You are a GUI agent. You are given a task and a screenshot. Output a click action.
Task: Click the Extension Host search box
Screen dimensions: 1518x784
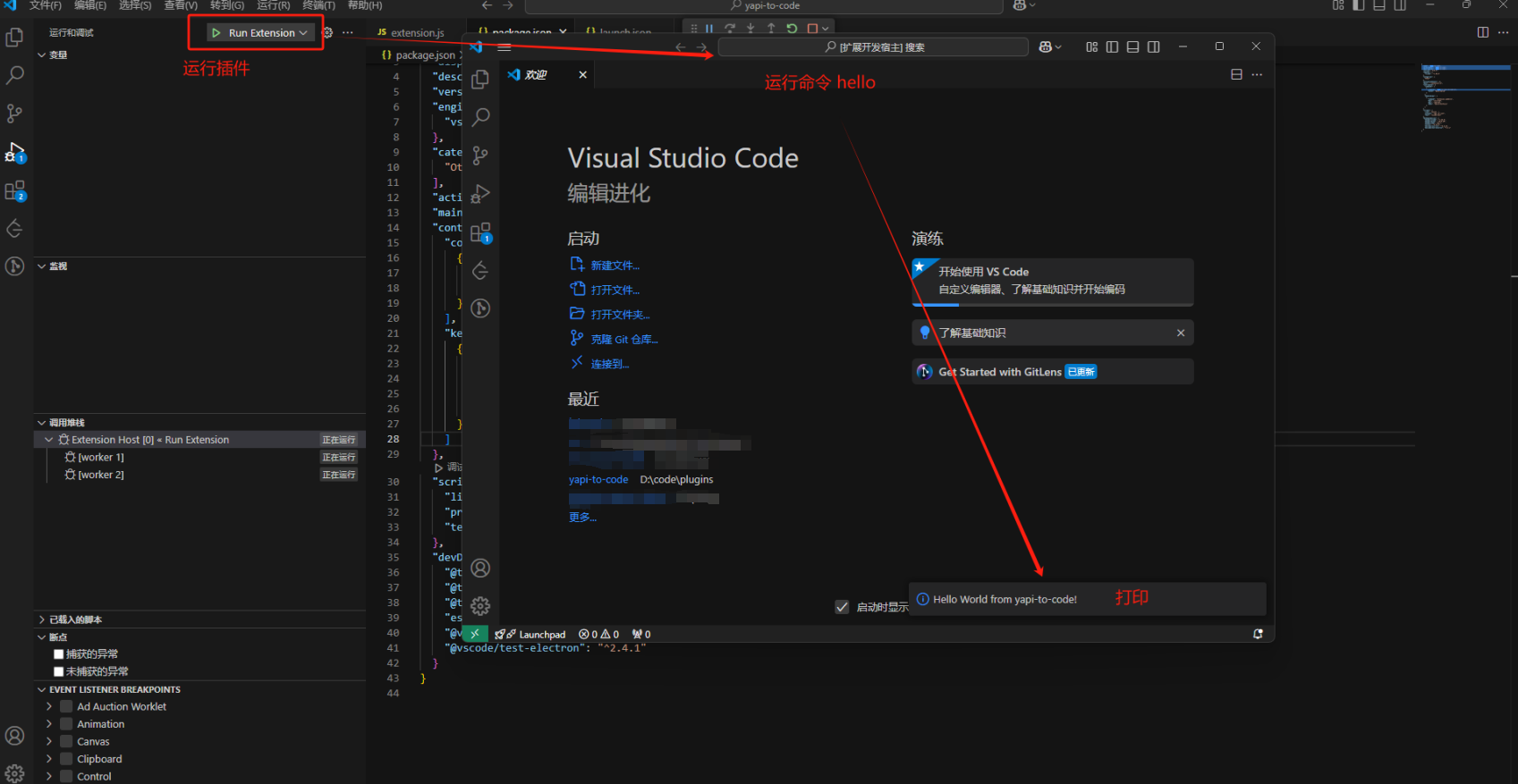point(873,47)
